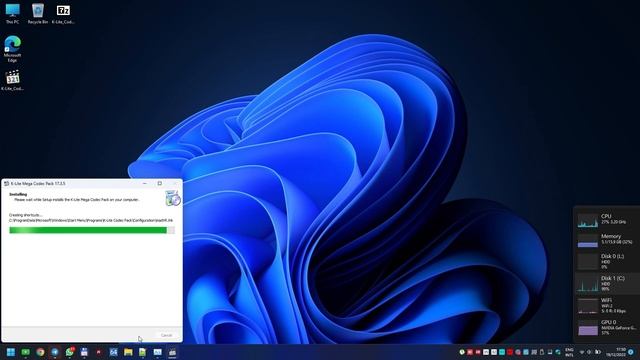Open the green app next to Start
The height and width of the screenshot is (360, 640).
[x=26, y=352]
